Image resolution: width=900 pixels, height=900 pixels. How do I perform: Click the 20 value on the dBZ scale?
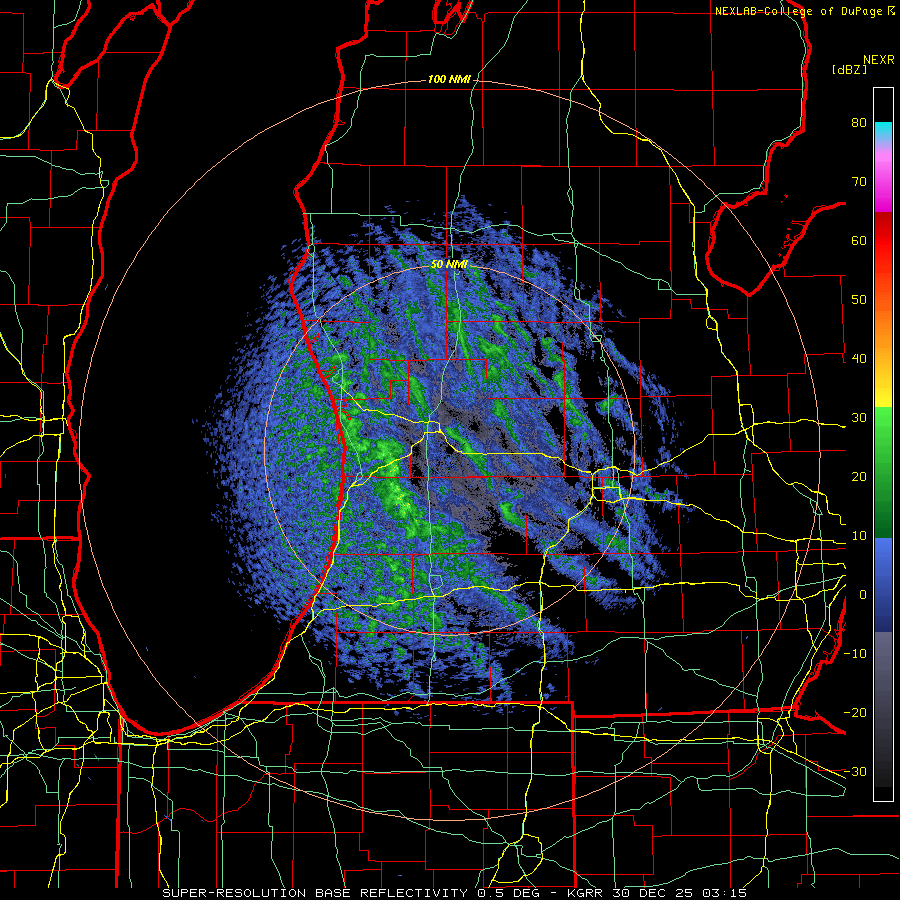(x=859, y=477)
